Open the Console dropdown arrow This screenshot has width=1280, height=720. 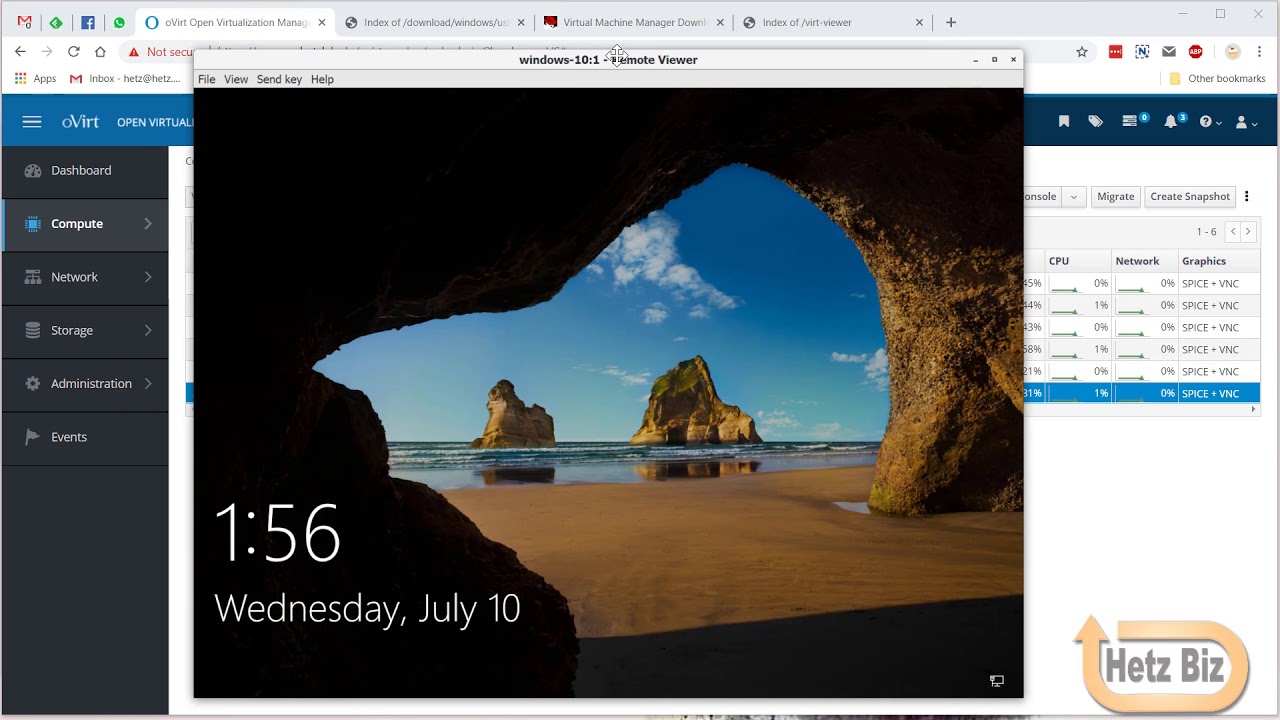tap(1073, 197)
